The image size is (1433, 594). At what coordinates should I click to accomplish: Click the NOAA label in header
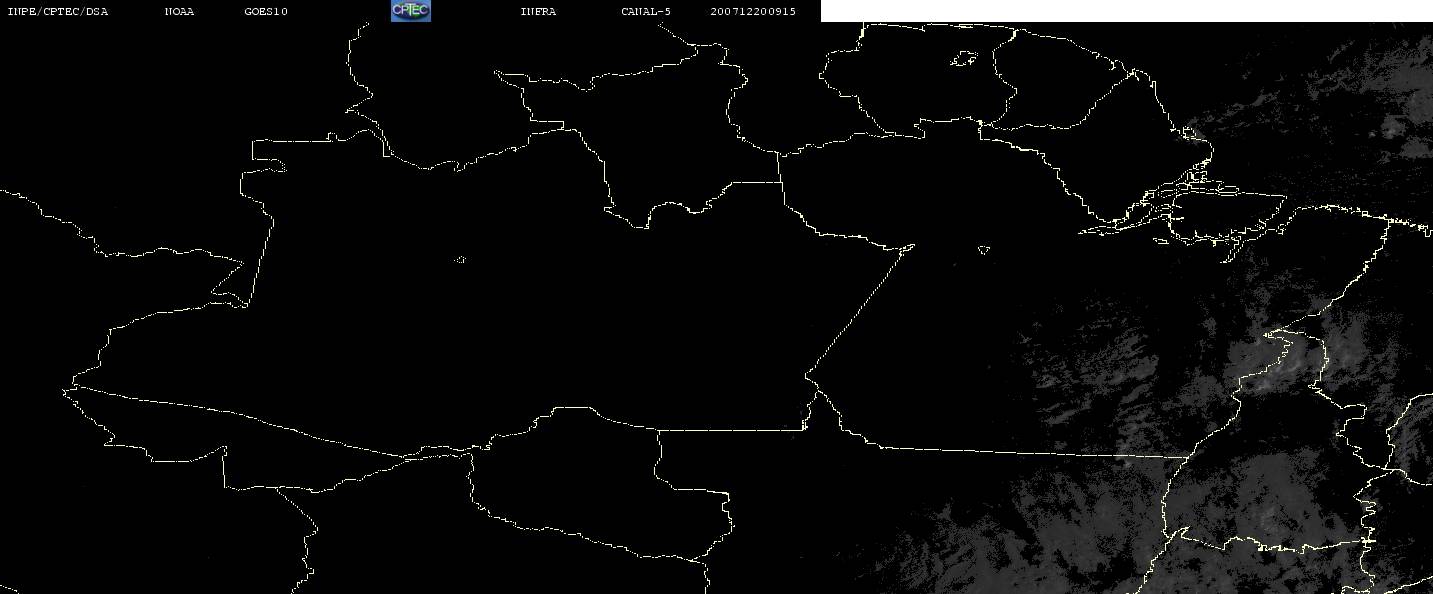tap(179, 11)
